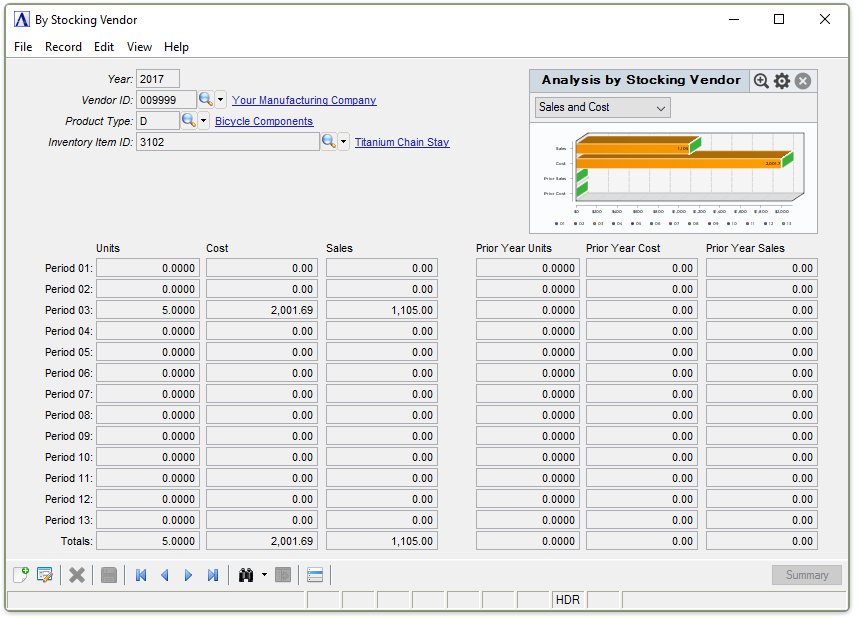Viewport: 858px width, 620px height.
Task: Click the New record icon
Action: [20, 575]
